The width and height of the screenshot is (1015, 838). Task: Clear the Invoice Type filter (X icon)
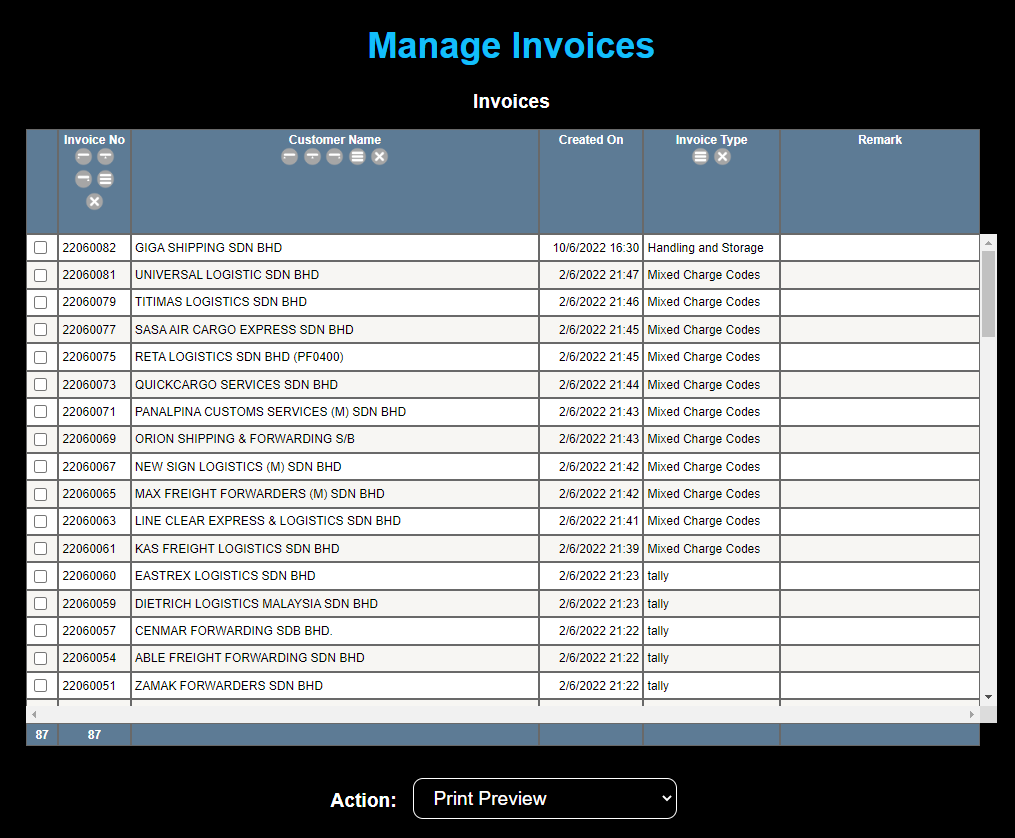click(722, 157)
